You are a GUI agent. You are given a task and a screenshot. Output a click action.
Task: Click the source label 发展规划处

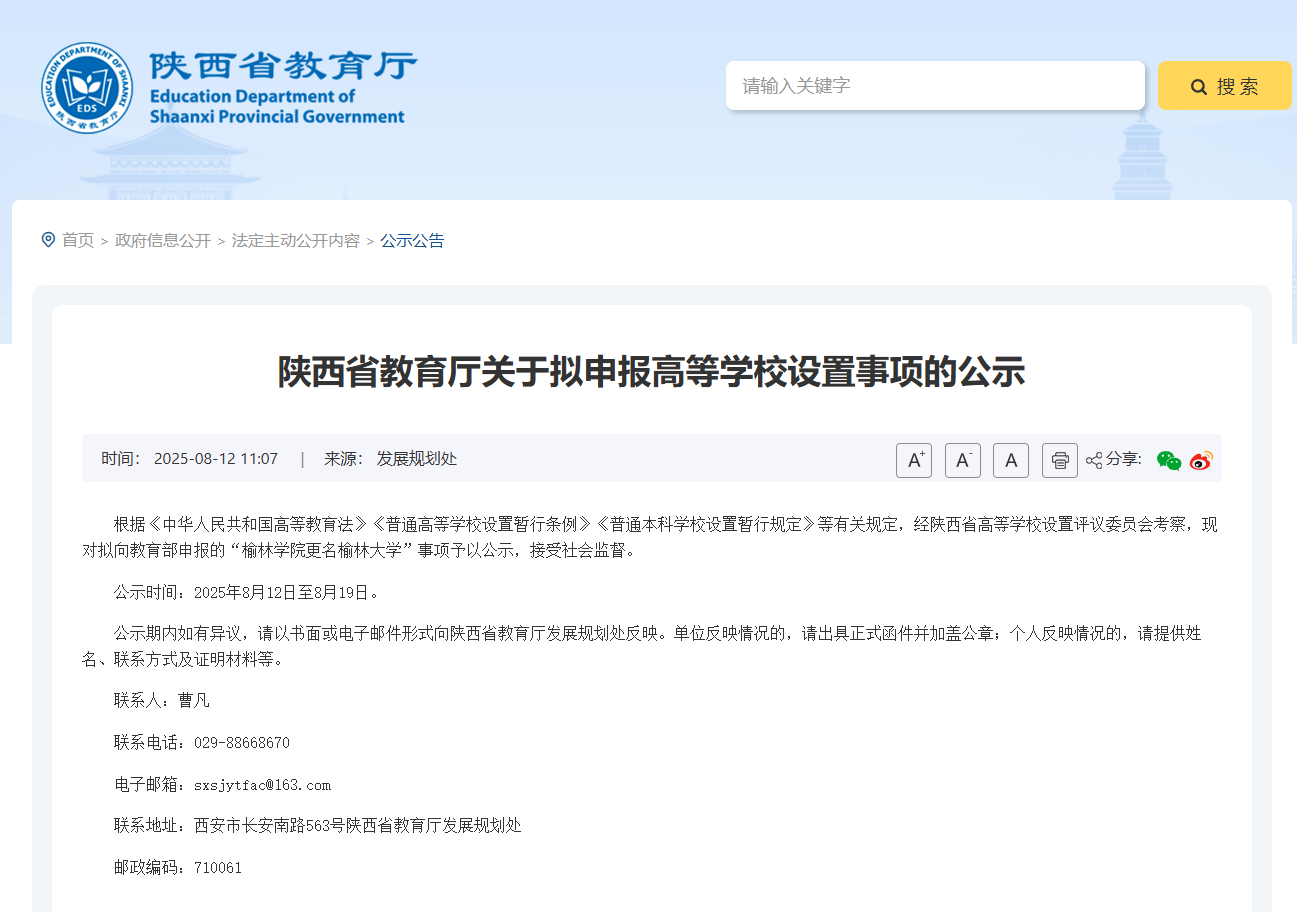pyautogui.click(x=418, y=458)
